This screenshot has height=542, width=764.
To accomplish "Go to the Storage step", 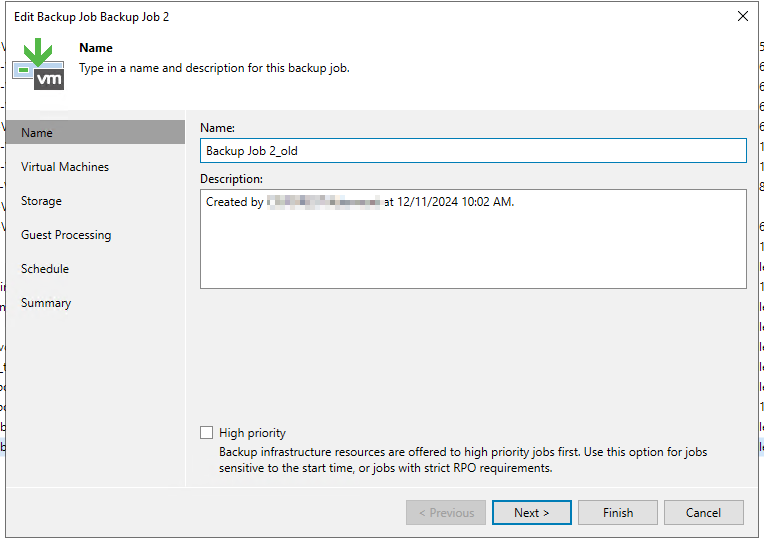I will tap(41, 201).
